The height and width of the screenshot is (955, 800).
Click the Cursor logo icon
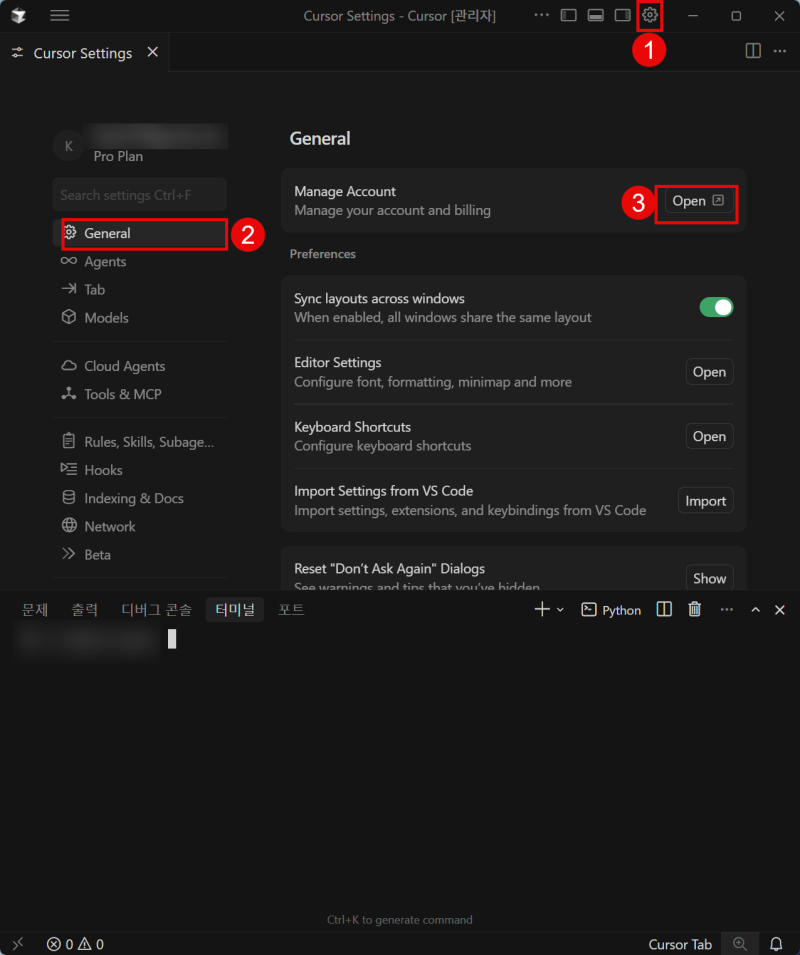coord(18,15)
